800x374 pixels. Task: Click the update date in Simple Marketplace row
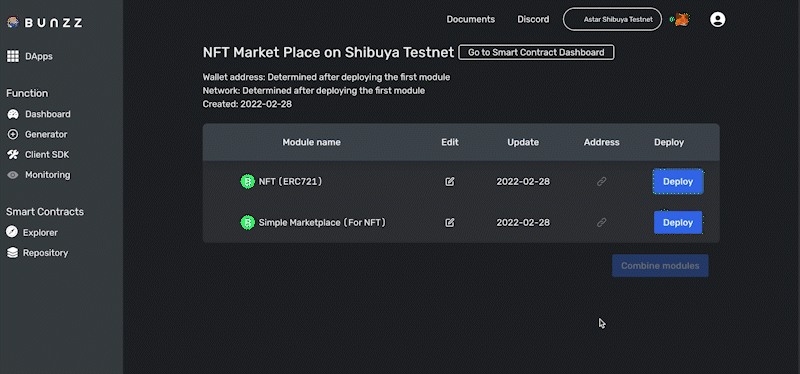[x=523, y=222]
